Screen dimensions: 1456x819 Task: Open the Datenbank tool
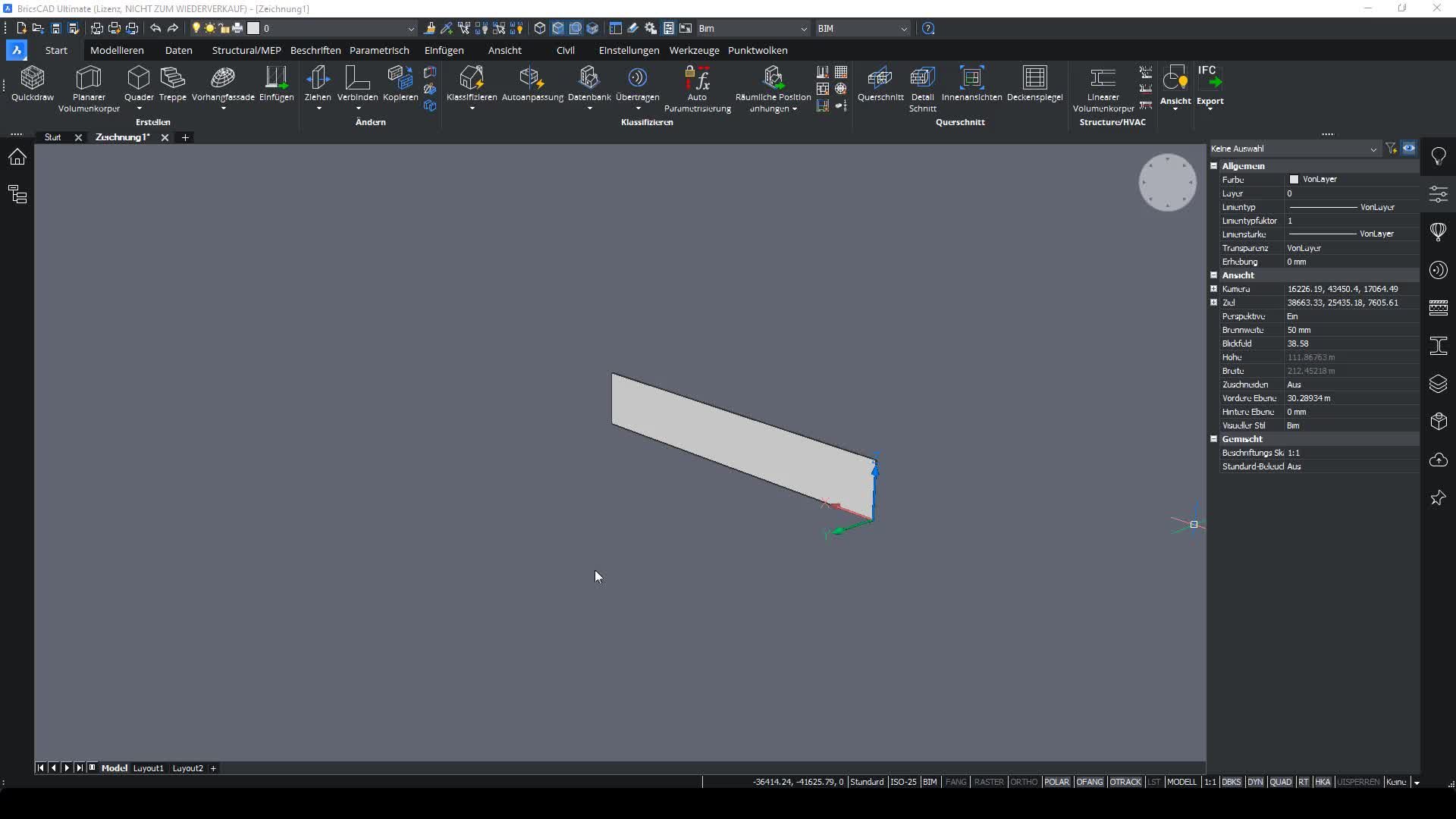click(589, 83)
